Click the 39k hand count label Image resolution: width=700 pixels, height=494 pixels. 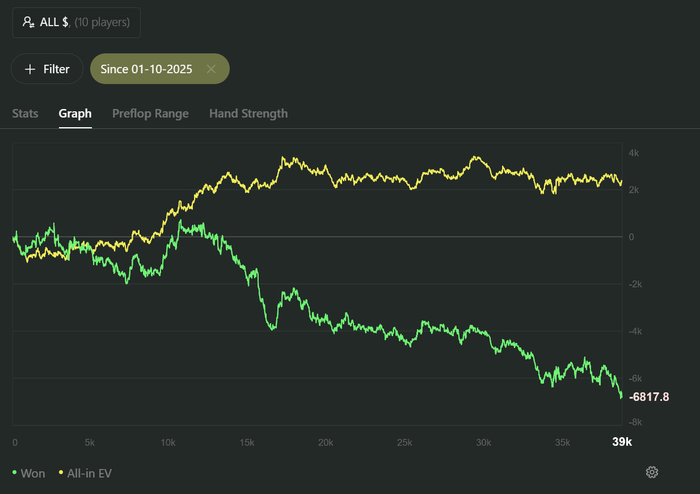pos(621,442)
